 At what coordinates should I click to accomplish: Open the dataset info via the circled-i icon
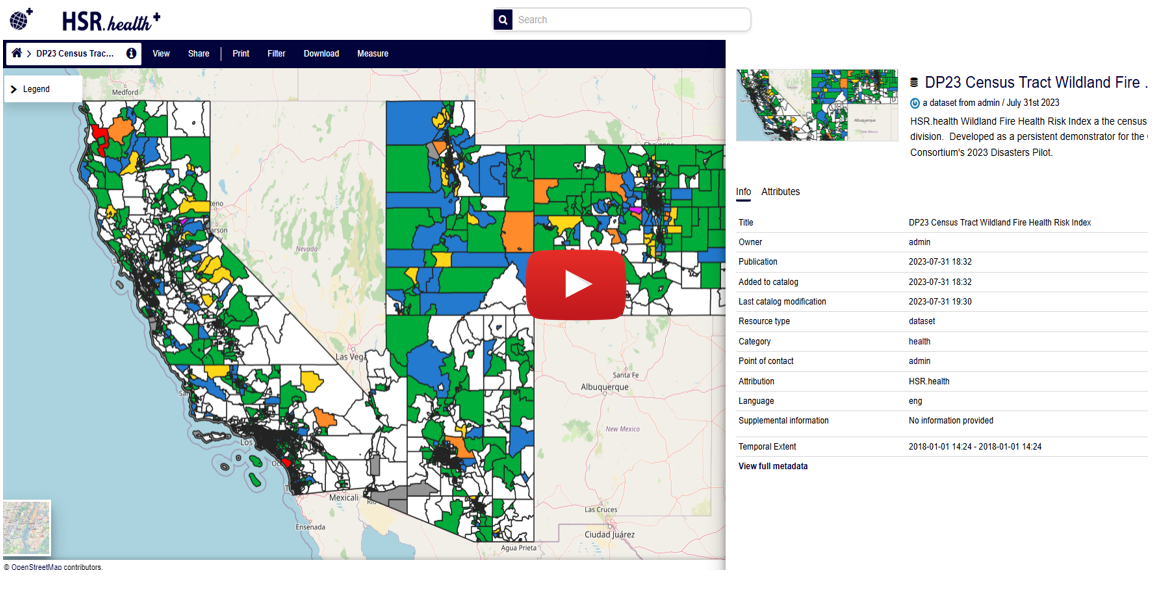click(x=130, y=53)
